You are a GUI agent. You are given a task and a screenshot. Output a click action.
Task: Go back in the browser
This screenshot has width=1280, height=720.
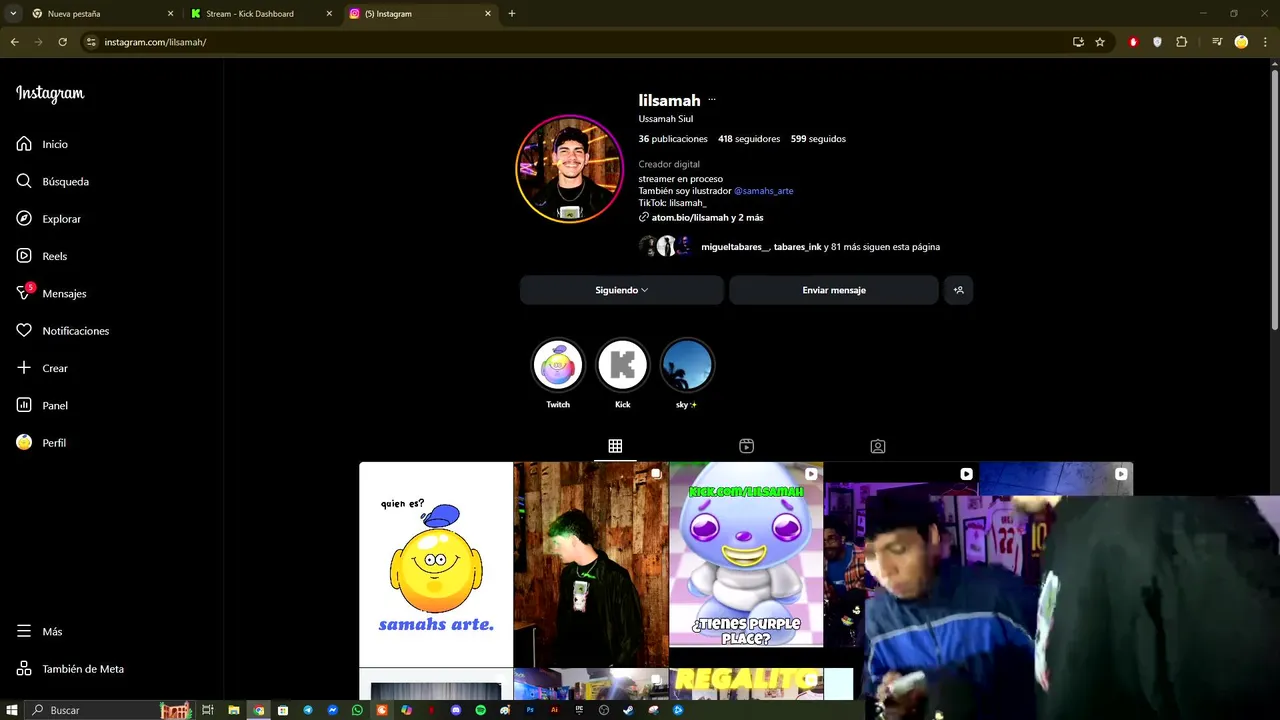pos(14,42)
